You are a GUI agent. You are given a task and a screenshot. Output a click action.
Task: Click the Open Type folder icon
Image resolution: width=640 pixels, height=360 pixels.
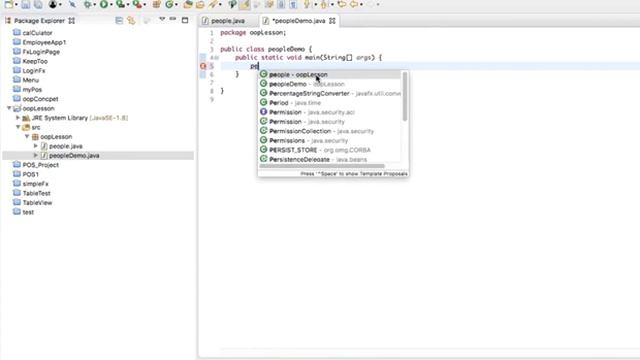pyautogui.click(x=188, y=4)
